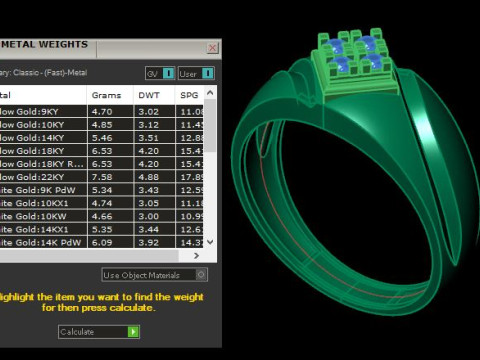
Task: Select the White Gold:14KX1 row
Action: tap(102, 229)
